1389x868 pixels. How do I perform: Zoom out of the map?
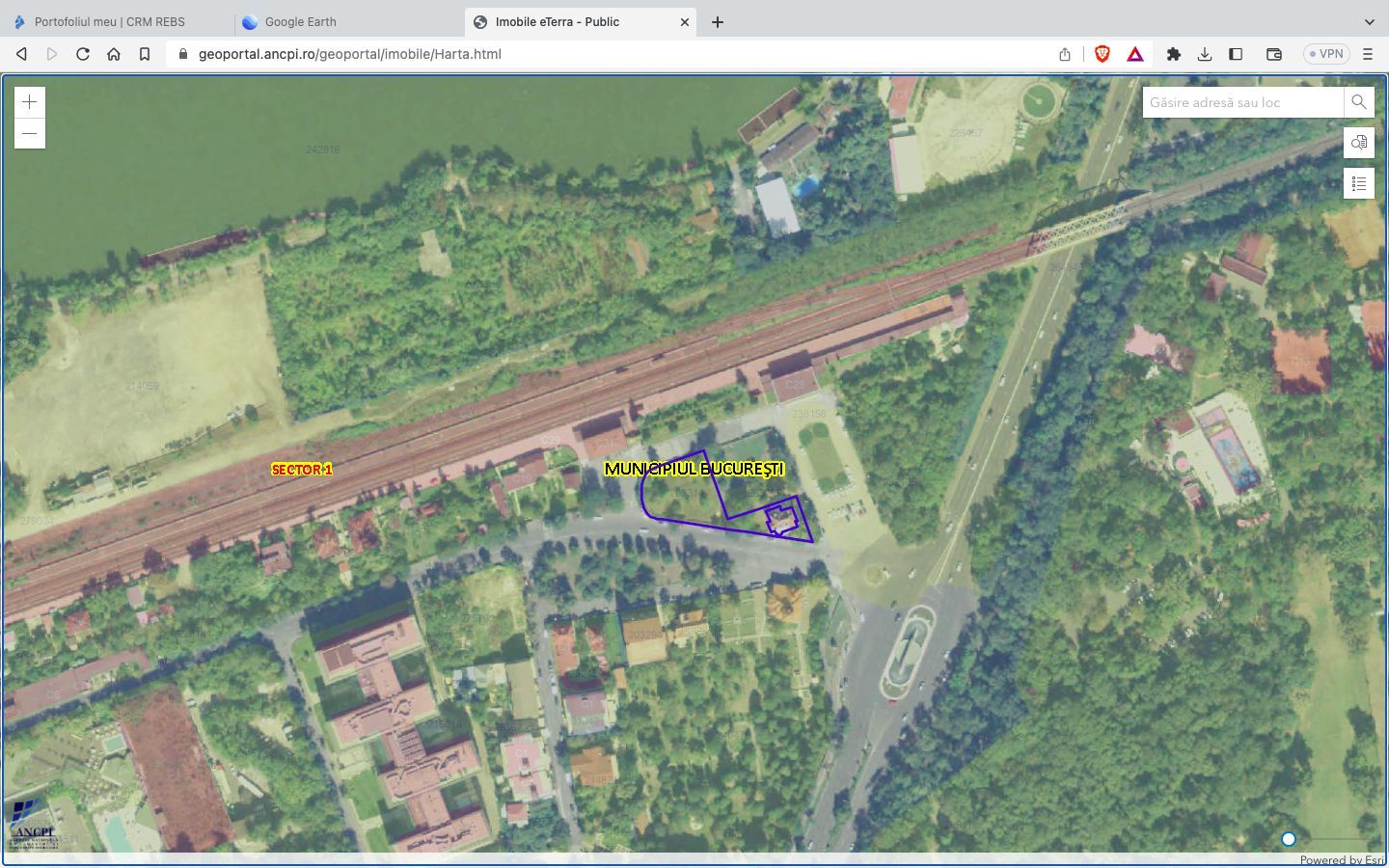30,133
